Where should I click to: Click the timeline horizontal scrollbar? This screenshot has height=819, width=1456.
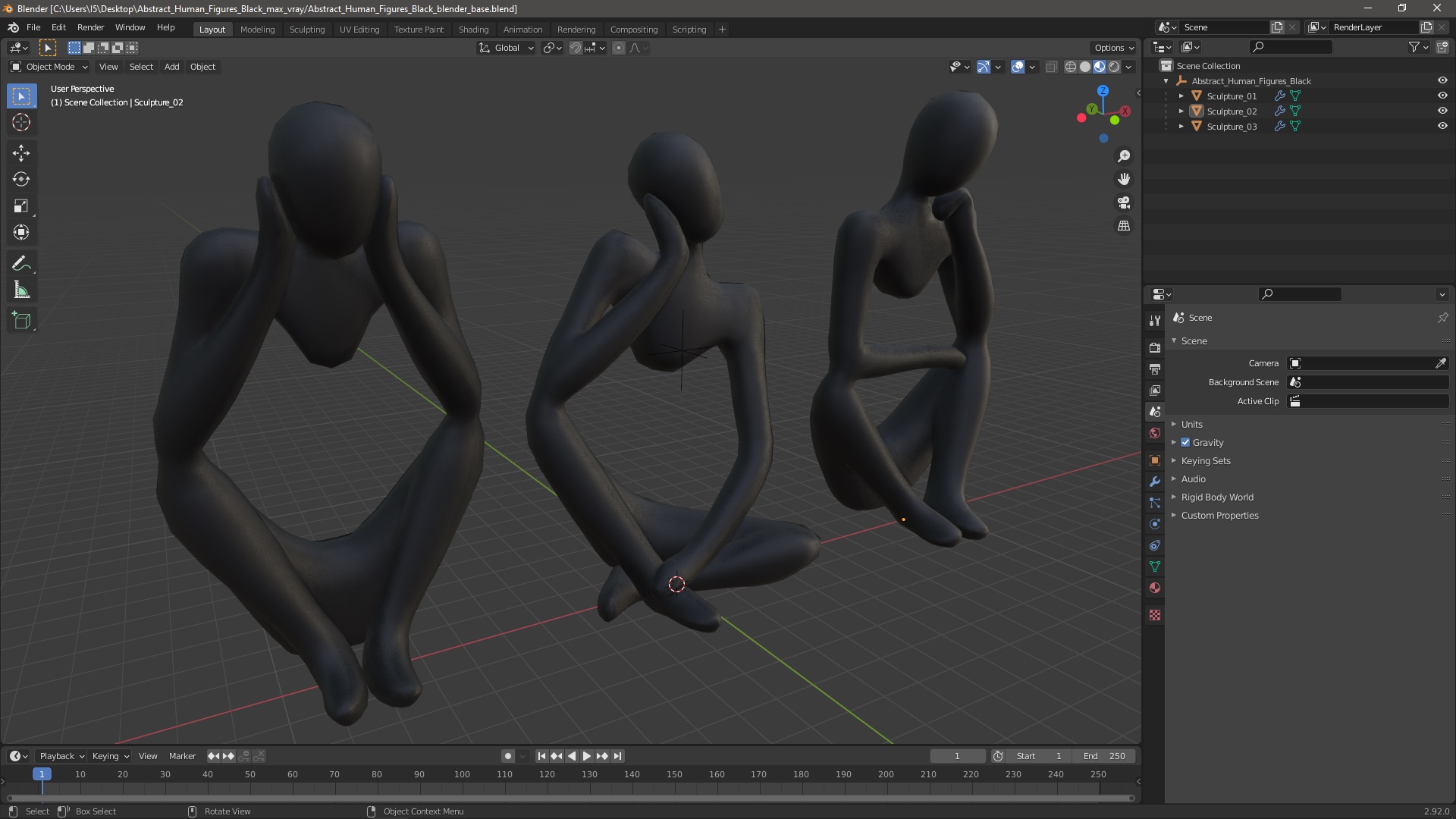click(570, 798)
